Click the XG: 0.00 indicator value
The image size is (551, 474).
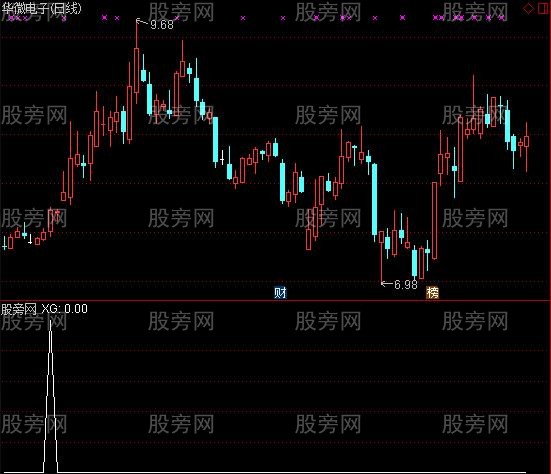coord(64,309)
